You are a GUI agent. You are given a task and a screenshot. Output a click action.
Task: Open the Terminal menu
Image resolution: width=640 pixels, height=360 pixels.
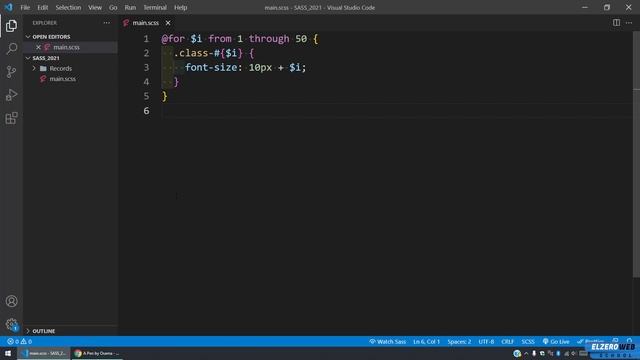[x=155, y=7]
